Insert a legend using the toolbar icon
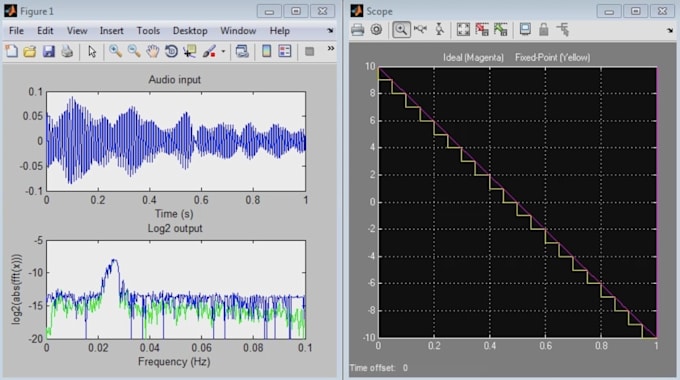This screenshot has height=380, width=680. coord(285,51)
